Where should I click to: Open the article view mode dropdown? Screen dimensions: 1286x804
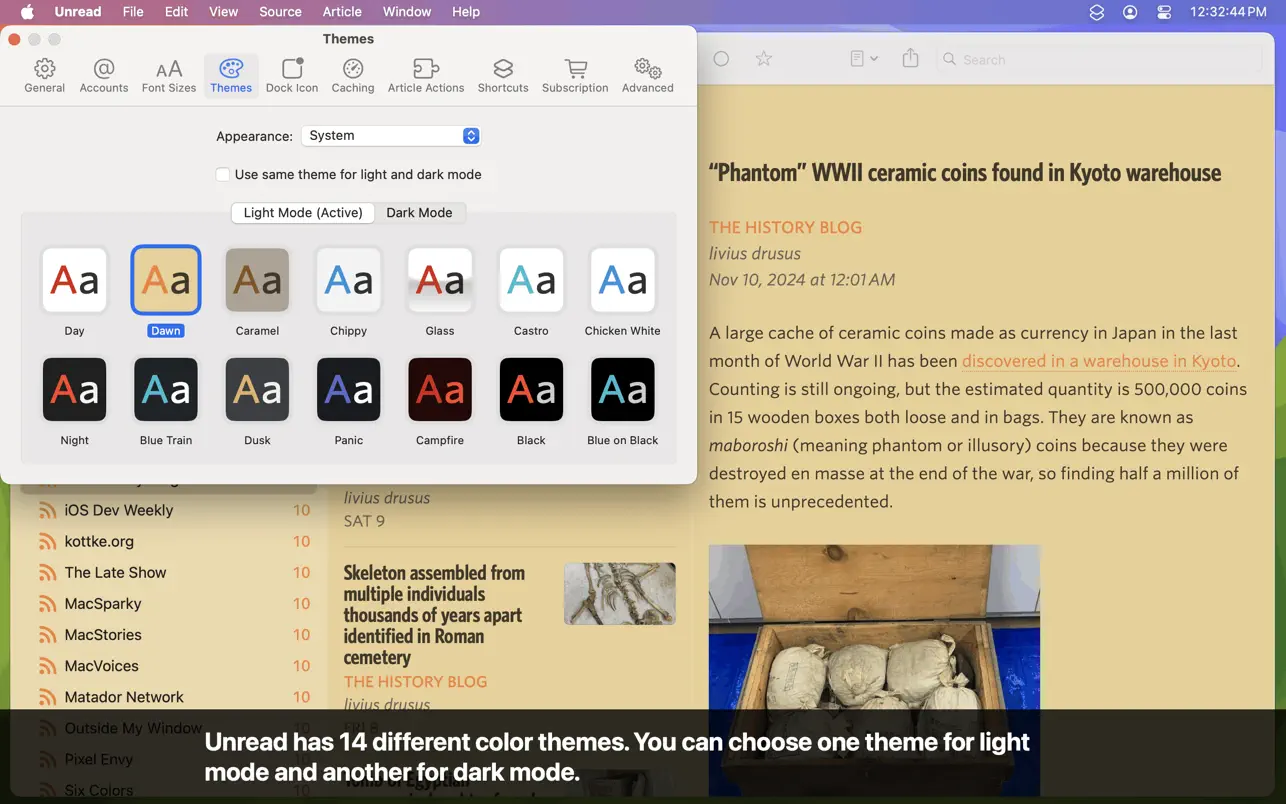pyautogui.click(x=864, y=59)
